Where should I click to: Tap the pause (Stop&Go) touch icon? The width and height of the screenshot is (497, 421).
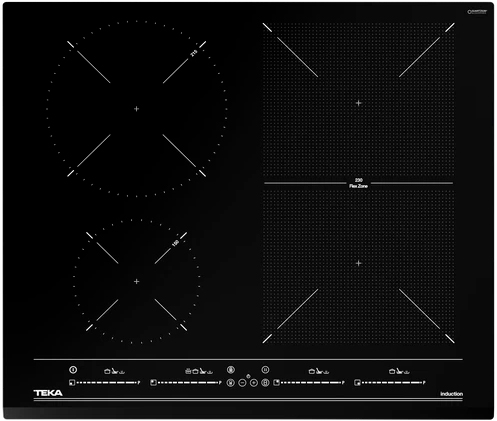point(265,370)
